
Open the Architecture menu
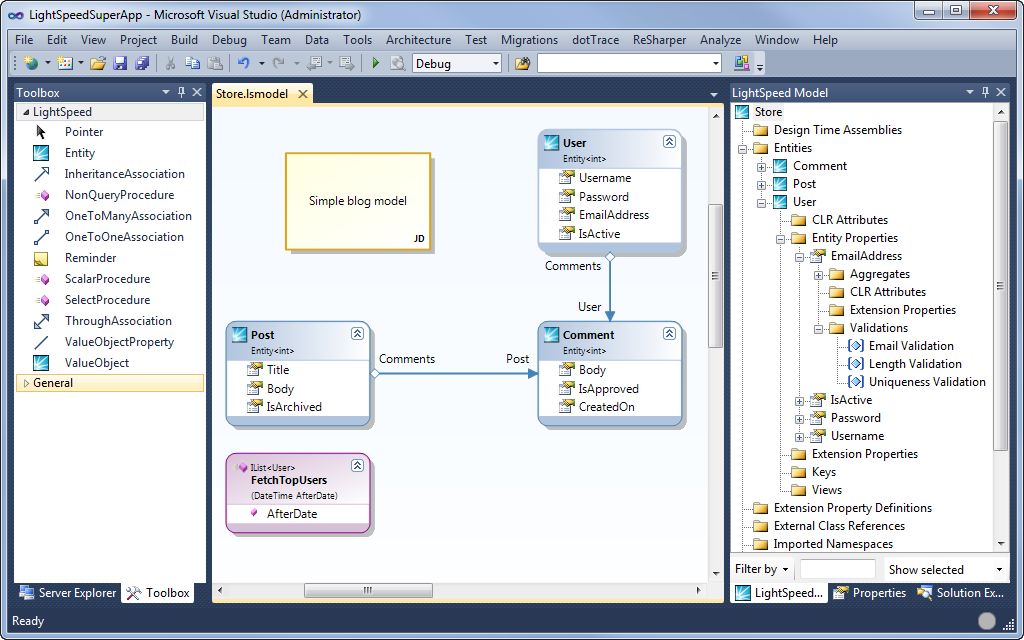(x=418, y=40)
